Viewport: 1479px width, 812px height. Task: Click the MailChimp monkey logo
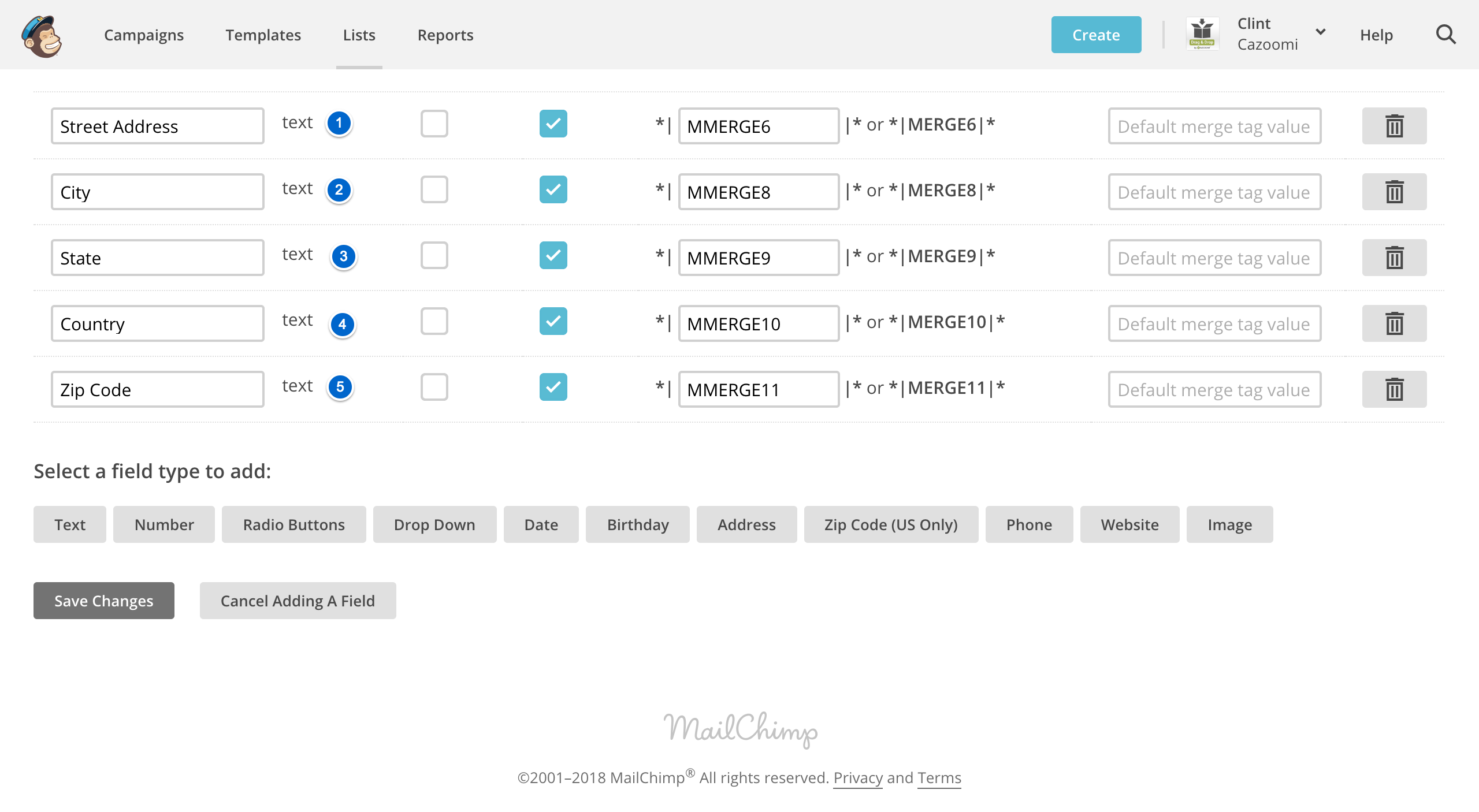pos(42,36)
